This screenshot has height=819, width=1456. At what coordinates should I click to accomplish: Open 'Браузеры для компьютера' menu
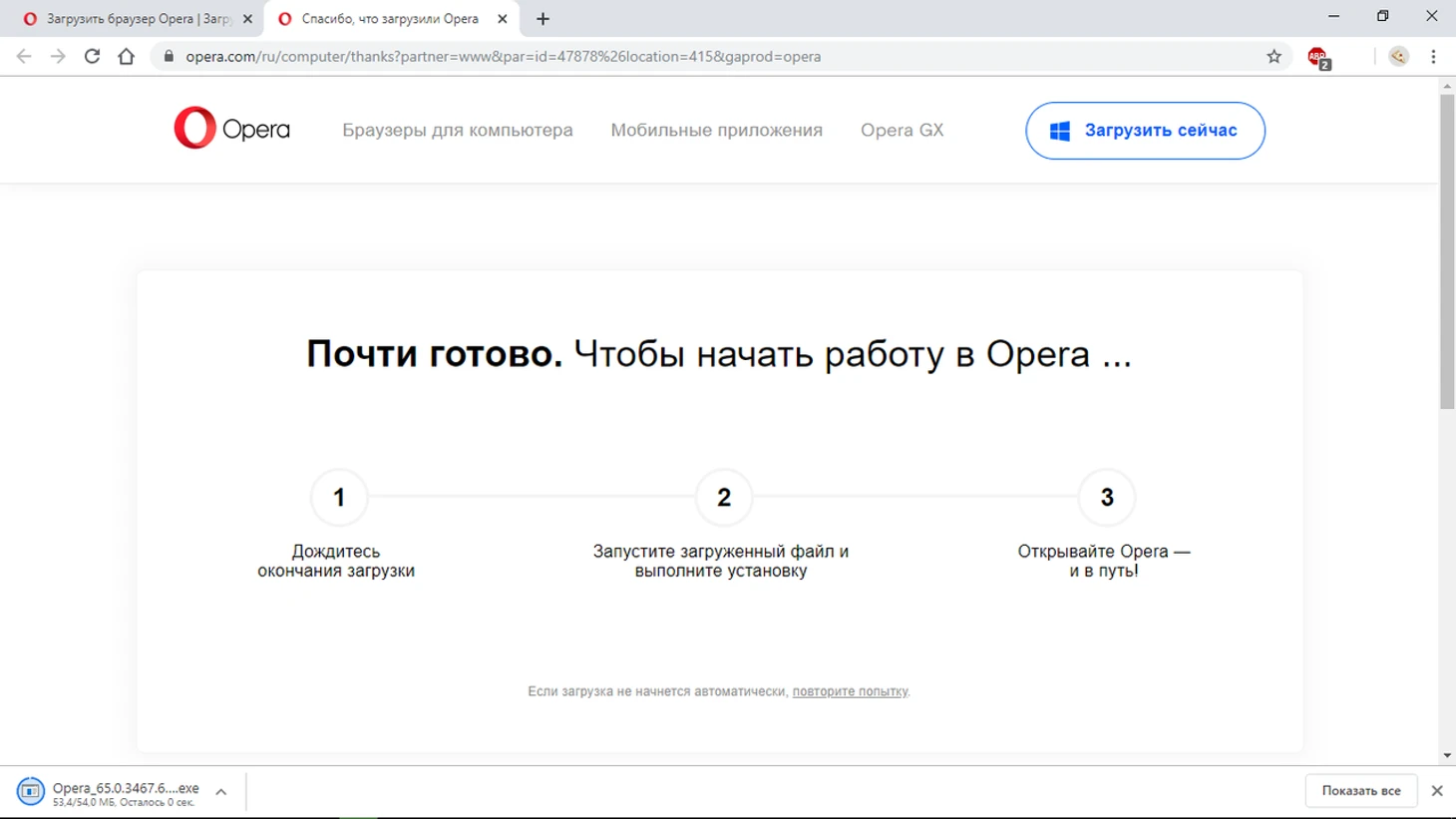pos(458,130)
